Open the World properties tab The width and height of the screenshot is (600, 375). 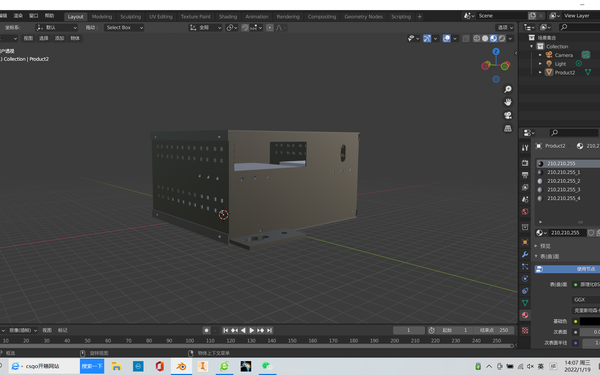(525, 212)
